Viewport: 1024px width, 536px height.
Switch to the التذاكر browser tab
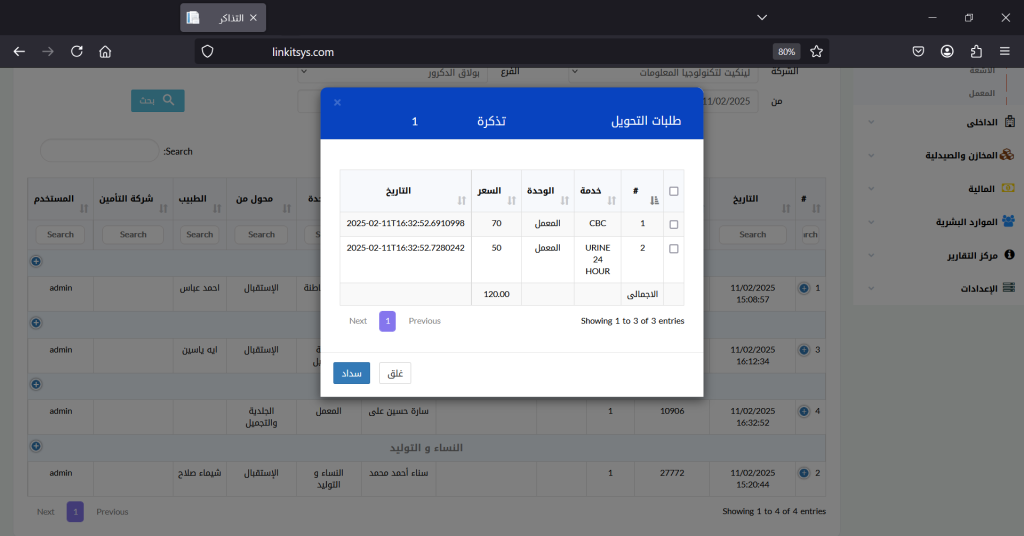coord(222,18)
